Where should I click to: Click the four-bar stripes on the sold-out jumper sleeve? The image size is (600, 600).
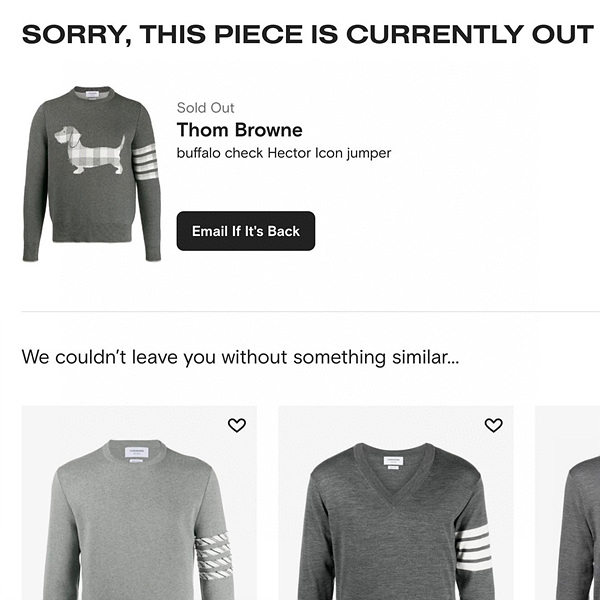(146, 161)
